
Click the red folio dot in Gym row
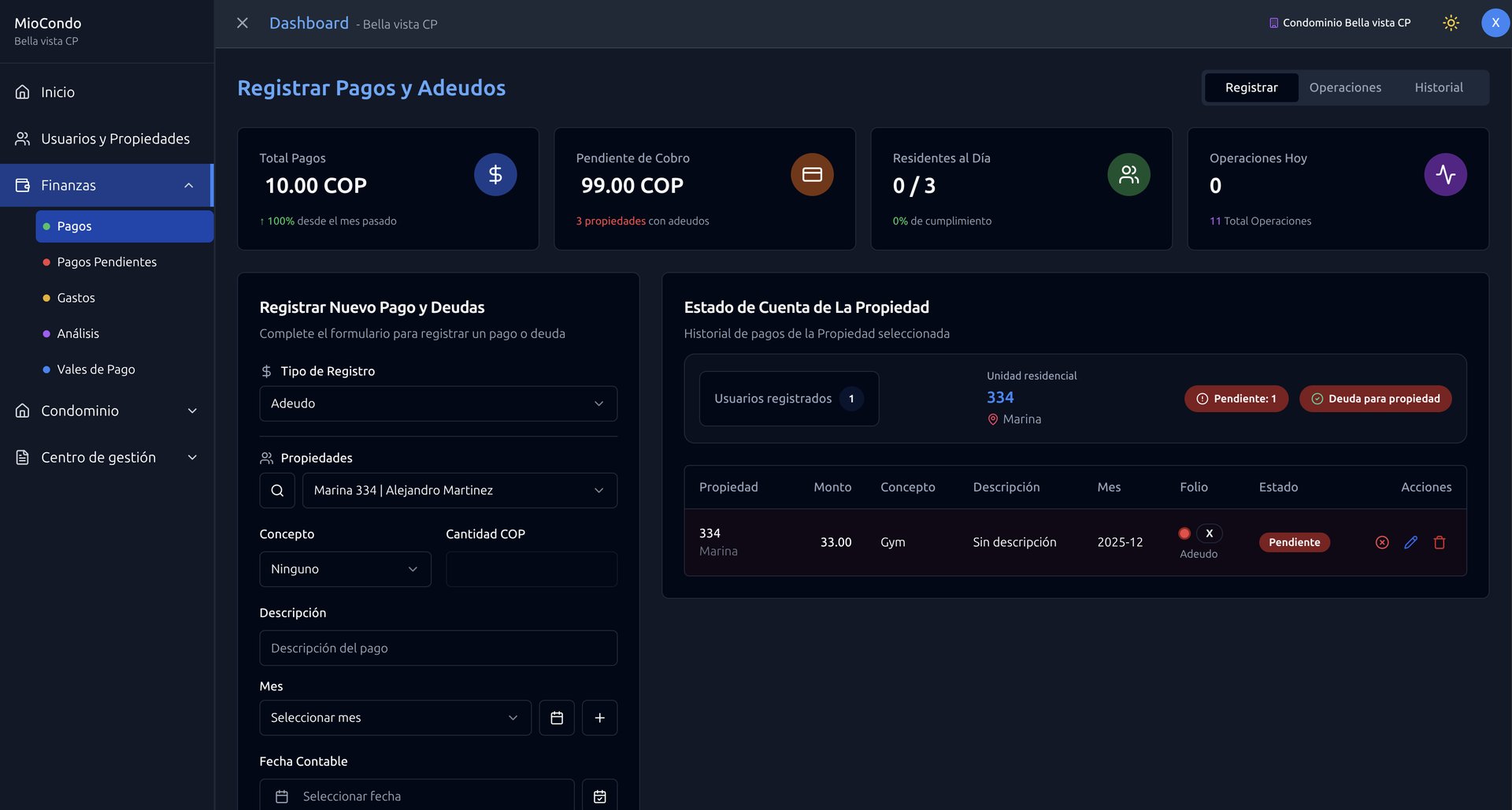(x=1184, y=533)
